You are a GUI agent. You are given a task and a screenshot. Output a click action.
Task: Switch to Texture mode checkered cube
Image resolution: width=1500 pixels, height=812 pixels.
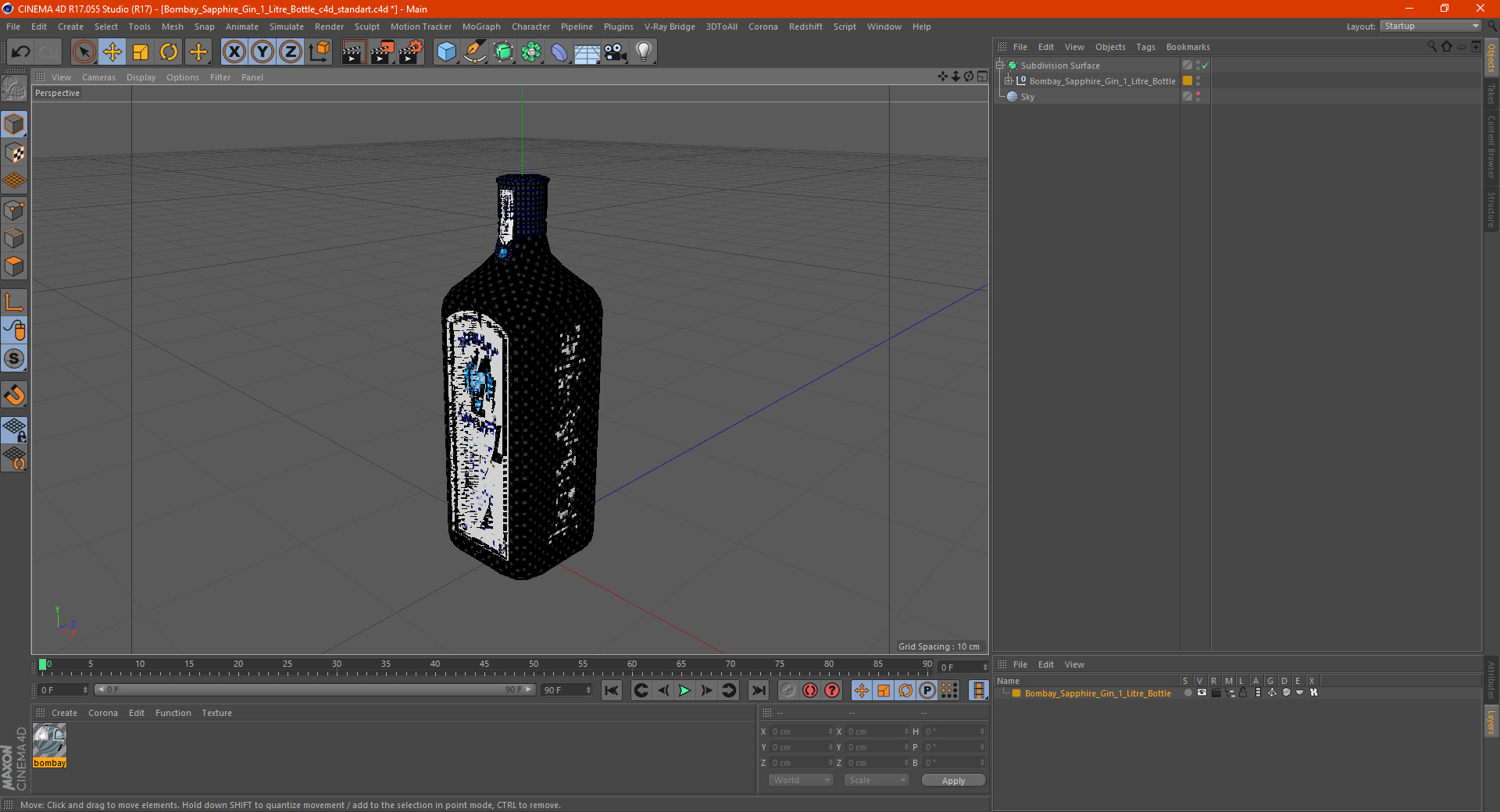point(14,153)
